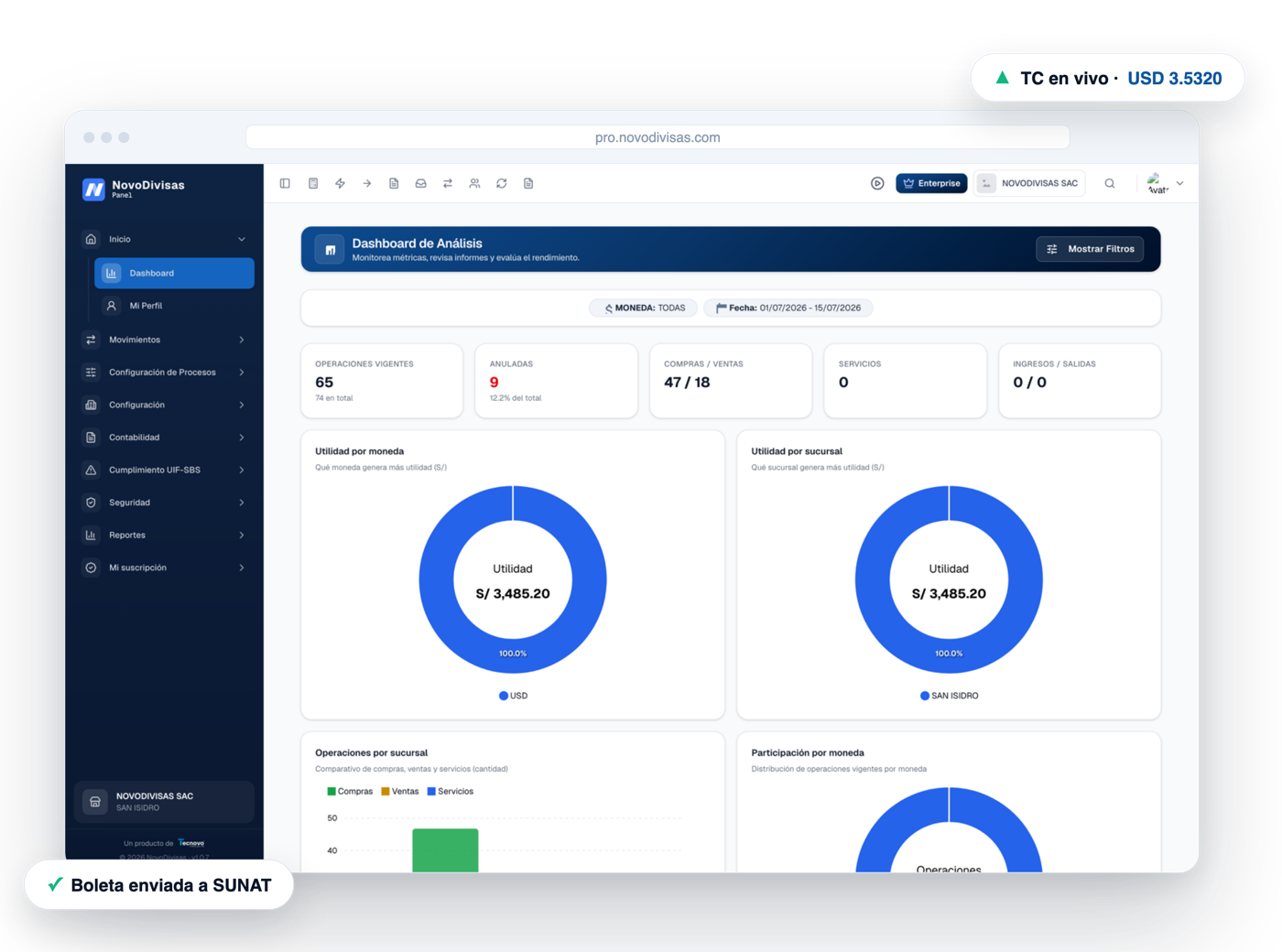
Task: Toggle the SAN ISIDRO legend swatch
Action: tap(925, 696)
